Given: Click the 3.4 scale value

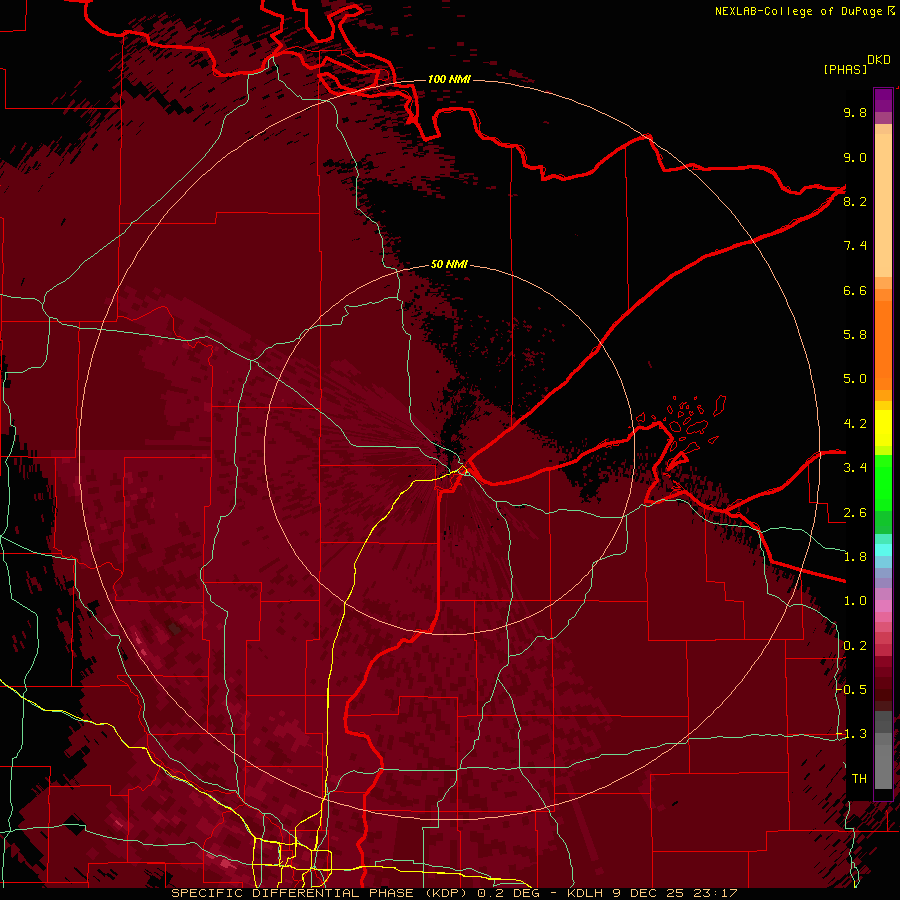Looking at the screenshot, I should [x=855, y=468].
